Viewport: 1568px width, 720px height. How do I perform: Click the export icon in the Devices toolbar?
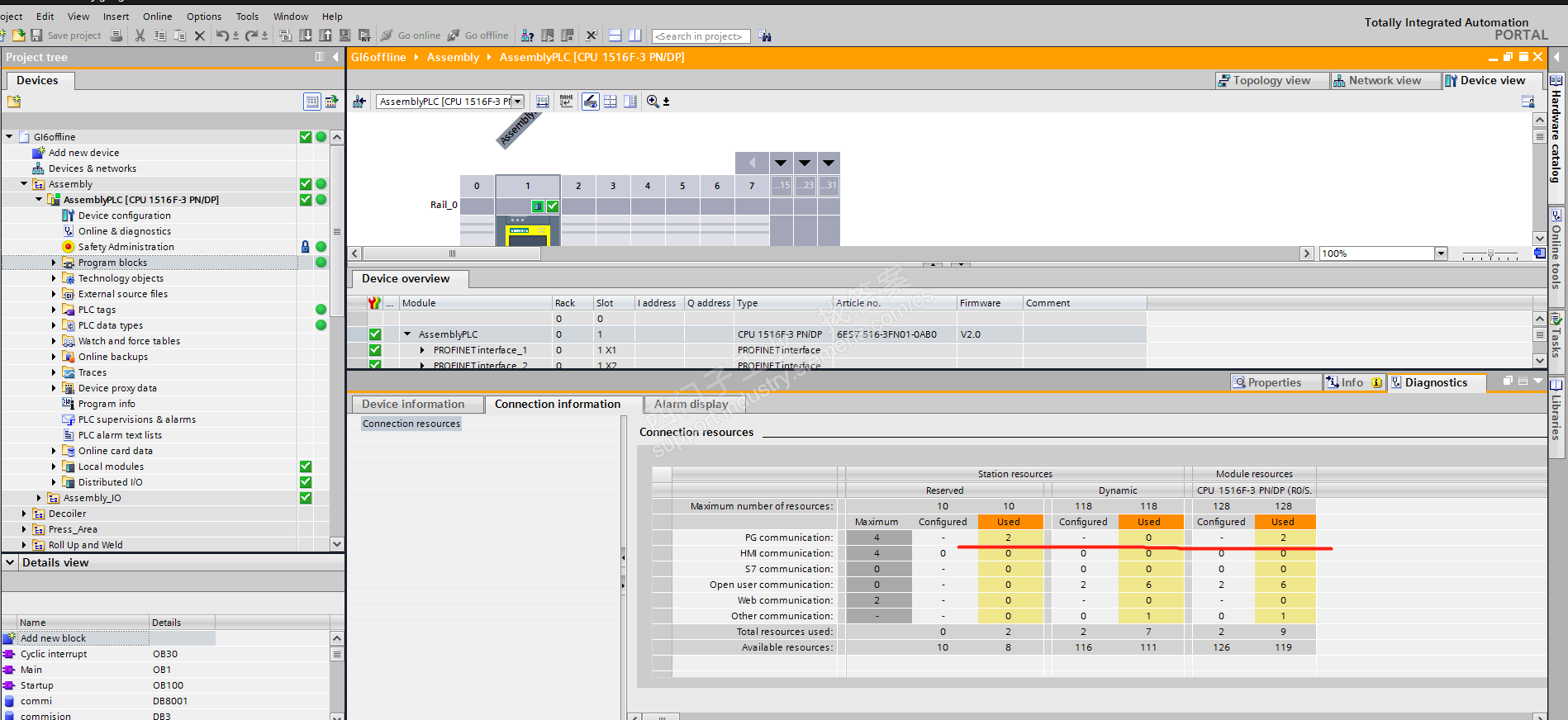point(331,102)
